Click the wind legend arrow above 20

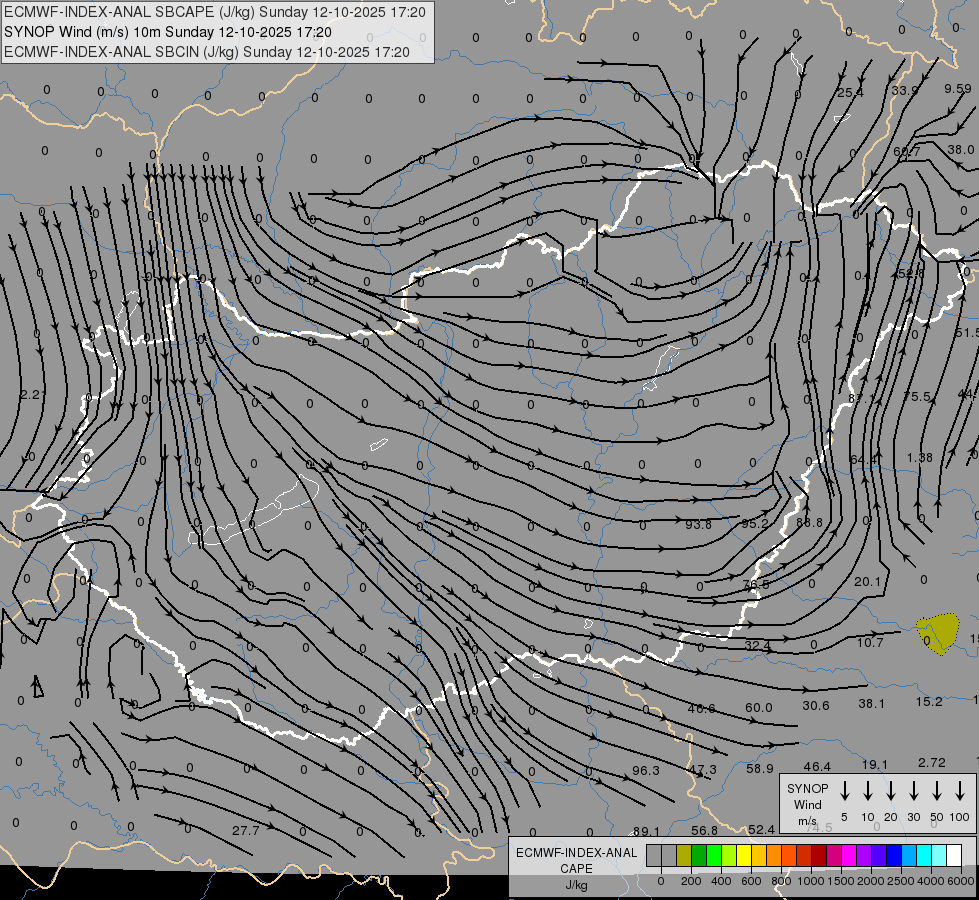(891, 791)
